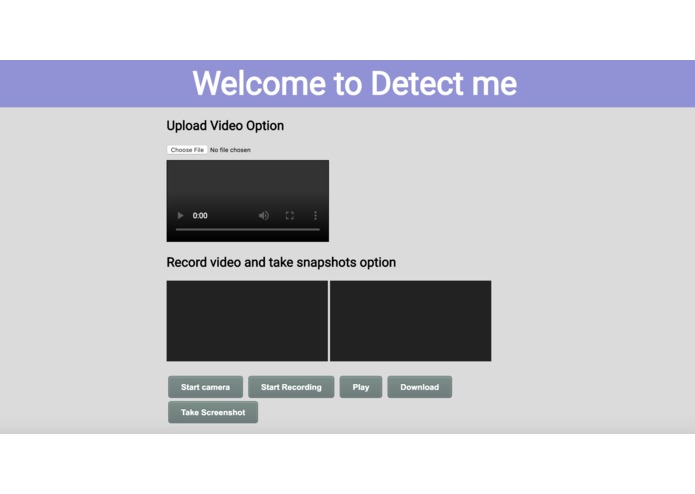Click the "Welcome to Detect me" title
695x494 pixels.
pyautogui.click(x=355, y=83)
